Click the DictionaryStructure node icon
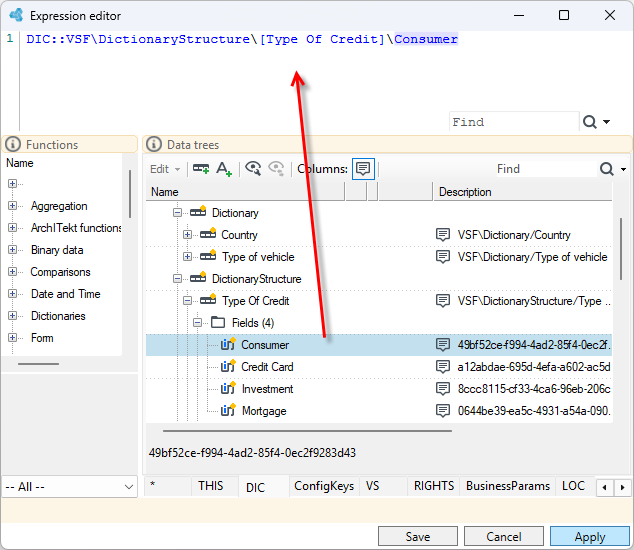Screen dimensions: 634x550 [198, 278]
